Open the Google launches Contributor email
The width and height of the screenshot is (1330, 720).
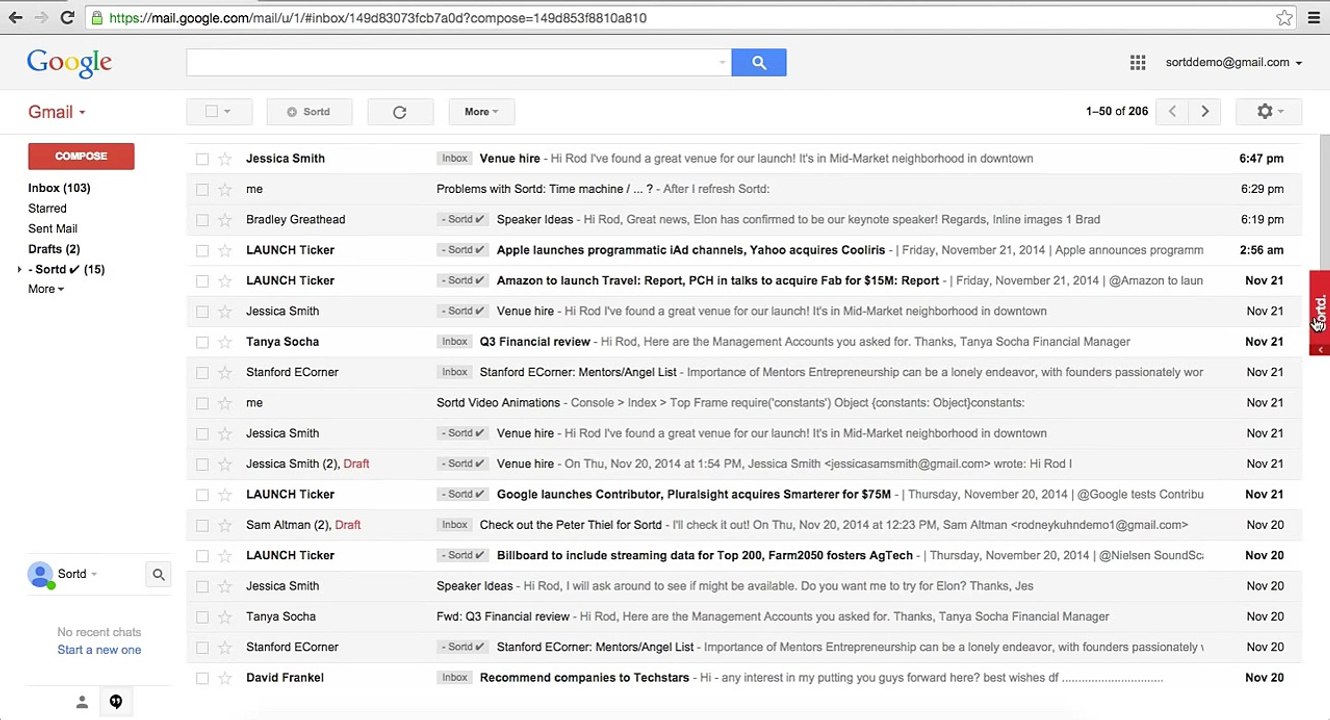pos(744,494)
